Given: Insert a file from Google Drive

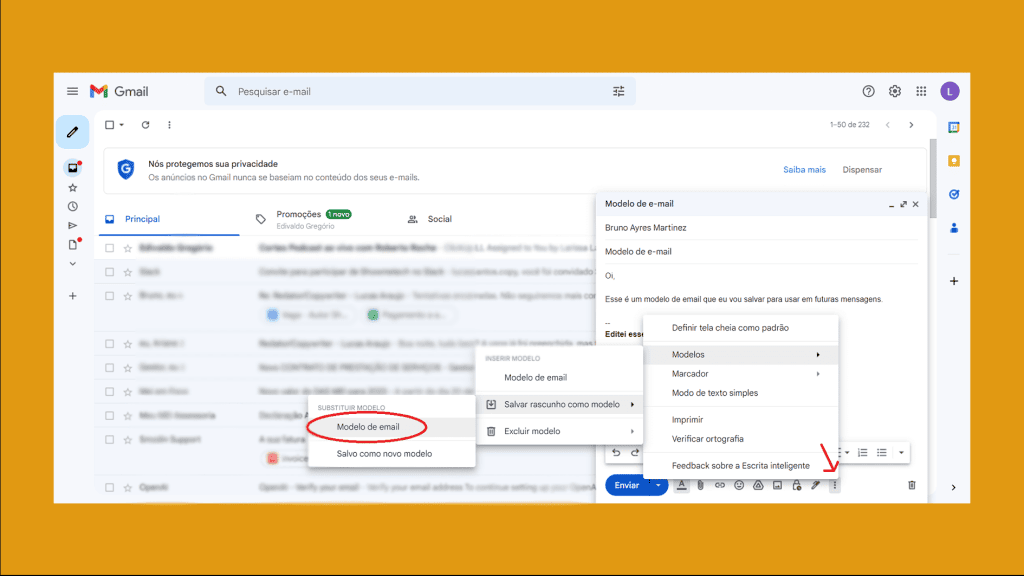Looking at the screenshot, I should pos(757,485).
